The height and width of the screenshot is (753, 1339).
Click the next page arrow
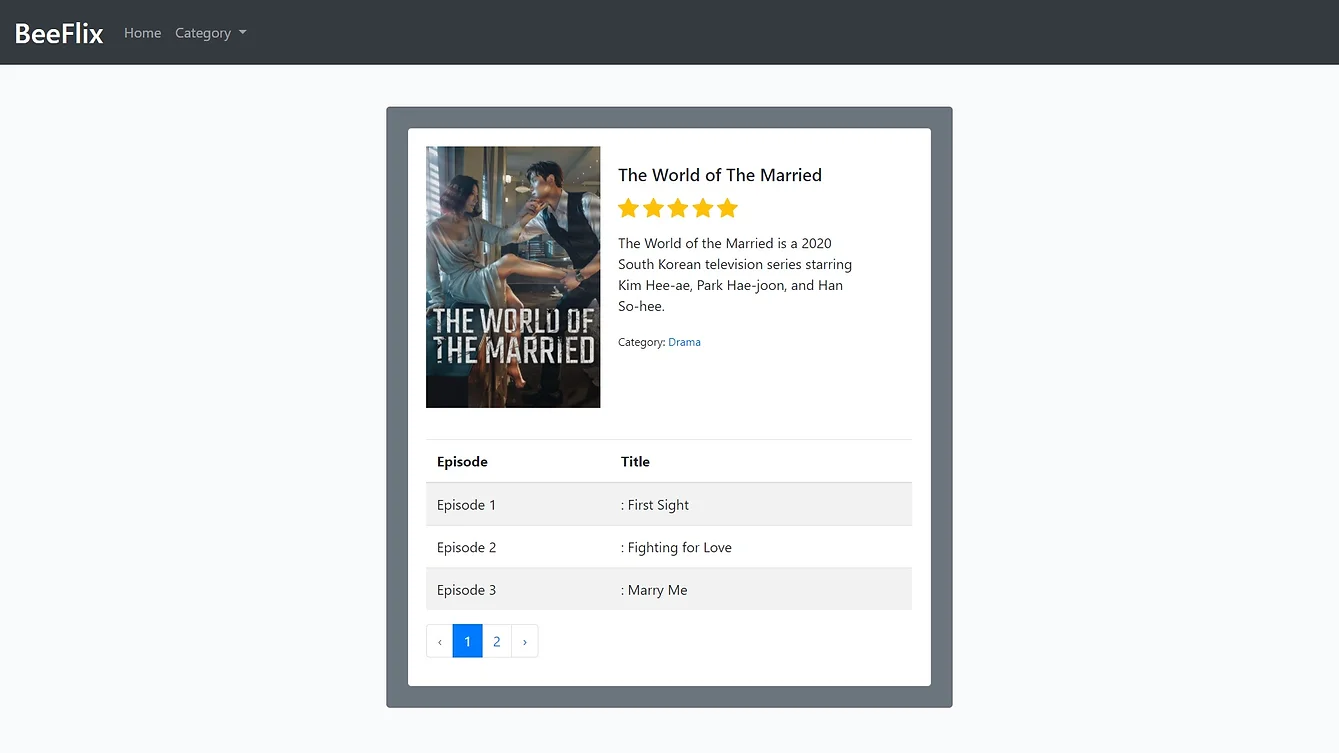click(x=525, y=641)
